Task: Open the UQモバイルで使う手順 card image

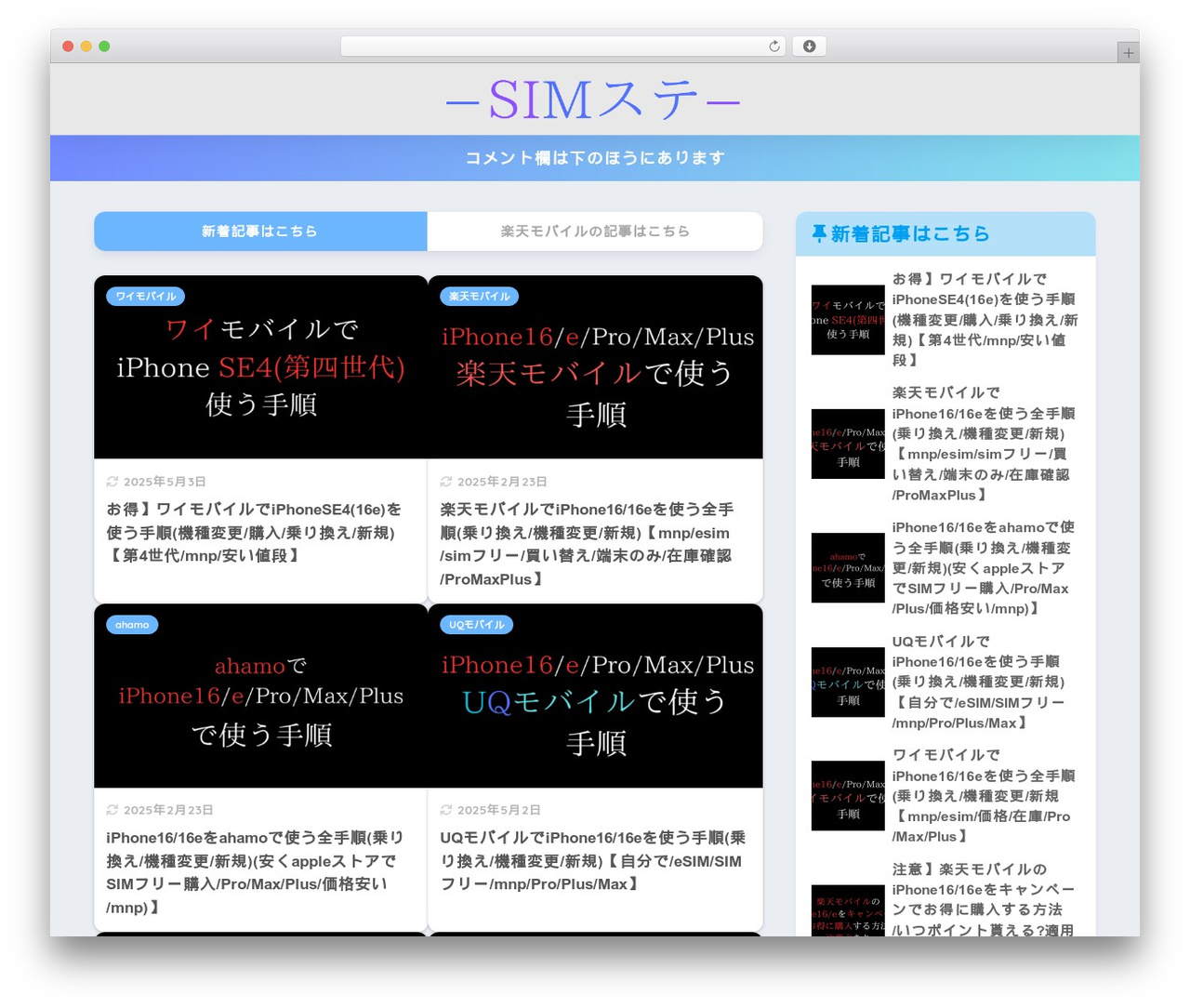Action: pyautogui.click(x=595, y=696)
